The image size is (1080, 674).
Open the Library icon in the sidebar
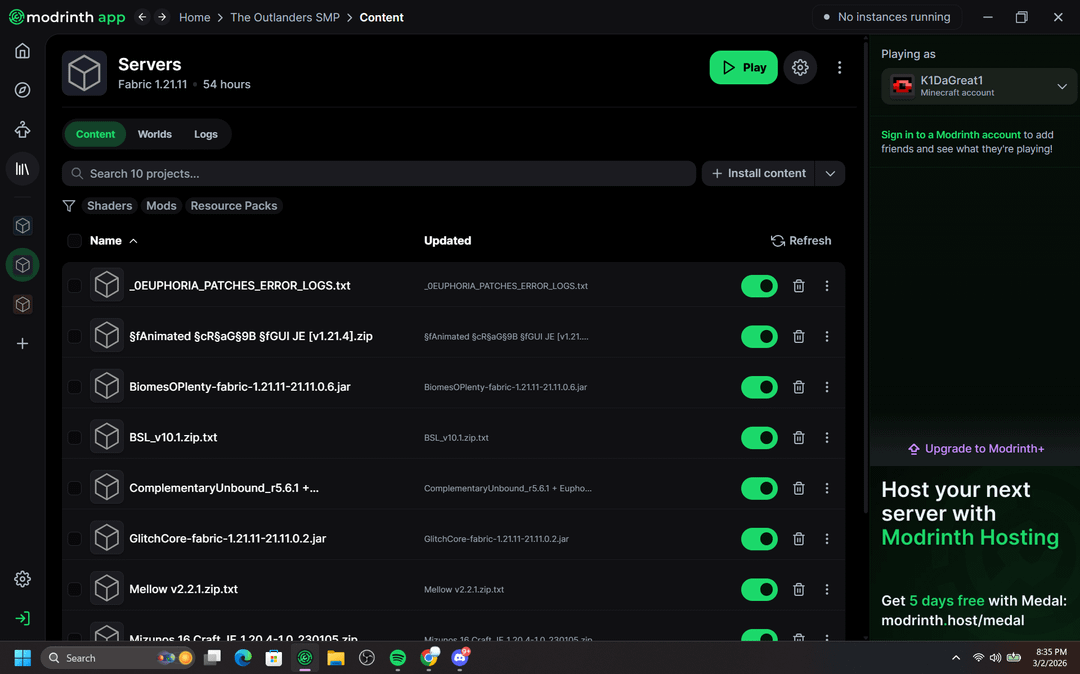coord(22,169)
